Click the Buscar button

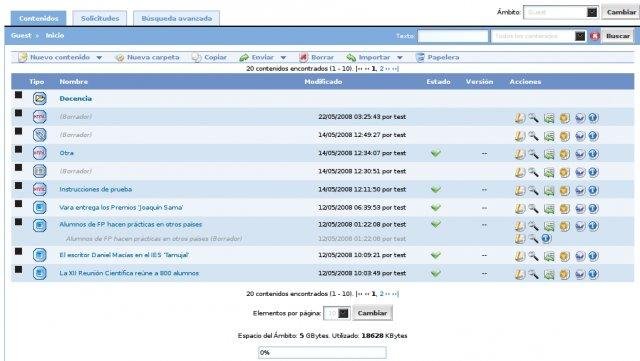coord(618,36)
